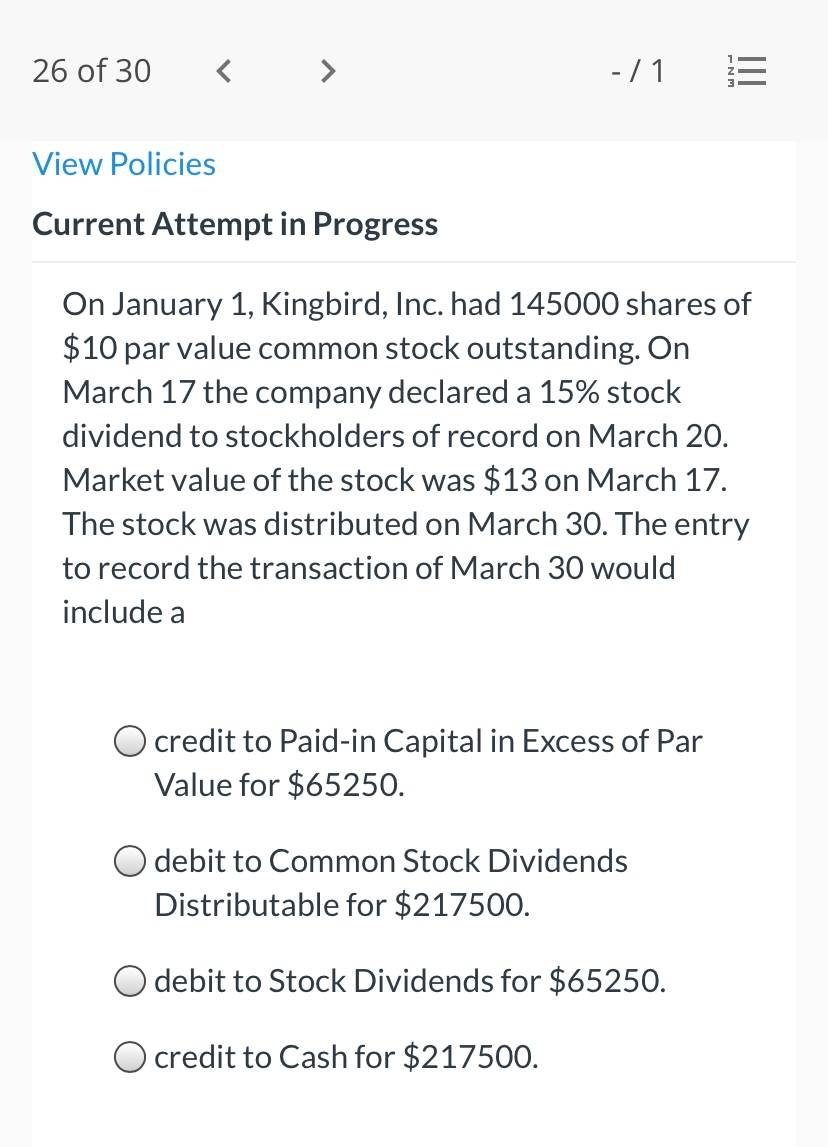This screenshot has width=828, height=1147.
Task: Click the Kingbird, Inc. question paragraph
Action: coord(407,458)
